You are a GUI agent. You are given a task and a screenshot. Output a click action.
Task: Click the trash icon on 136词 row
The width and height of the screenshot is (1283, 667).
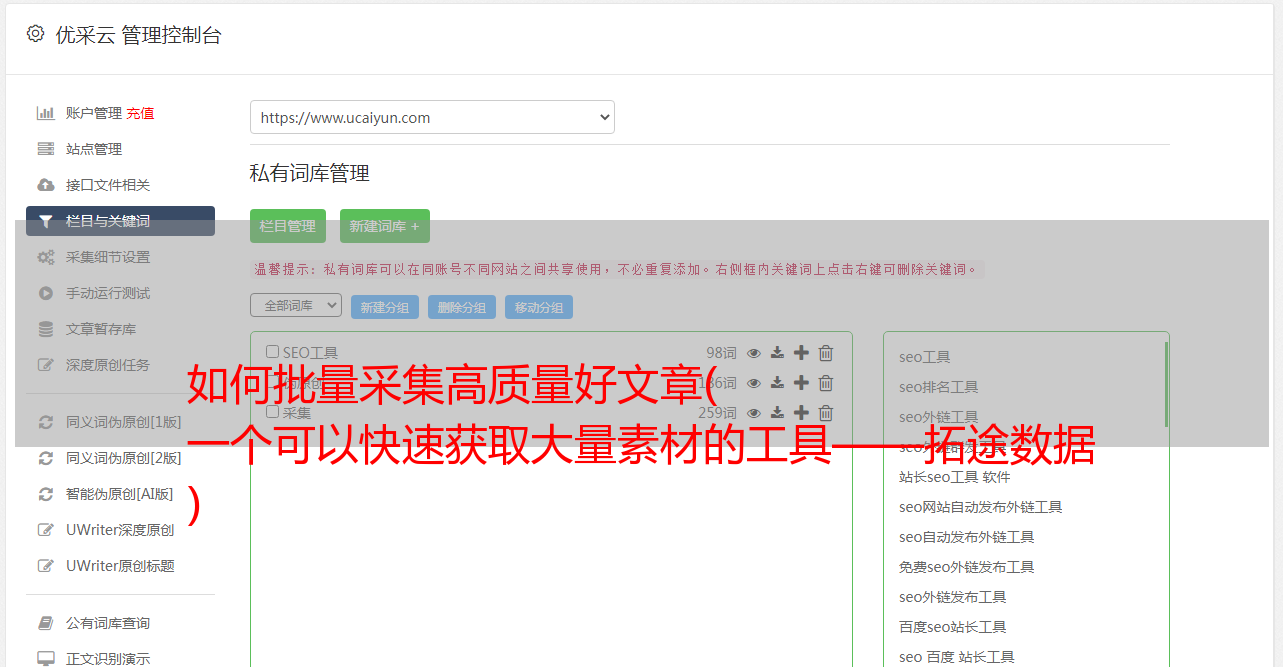tap(826, 383)
